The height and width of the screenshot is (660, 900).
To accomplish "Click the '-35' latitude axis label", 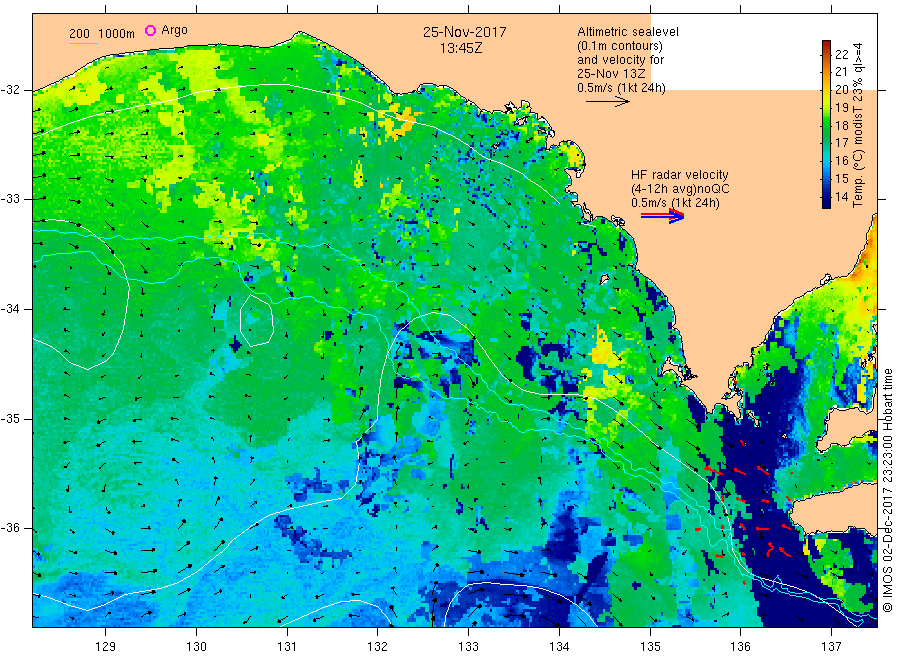I will tap(10, 418).
